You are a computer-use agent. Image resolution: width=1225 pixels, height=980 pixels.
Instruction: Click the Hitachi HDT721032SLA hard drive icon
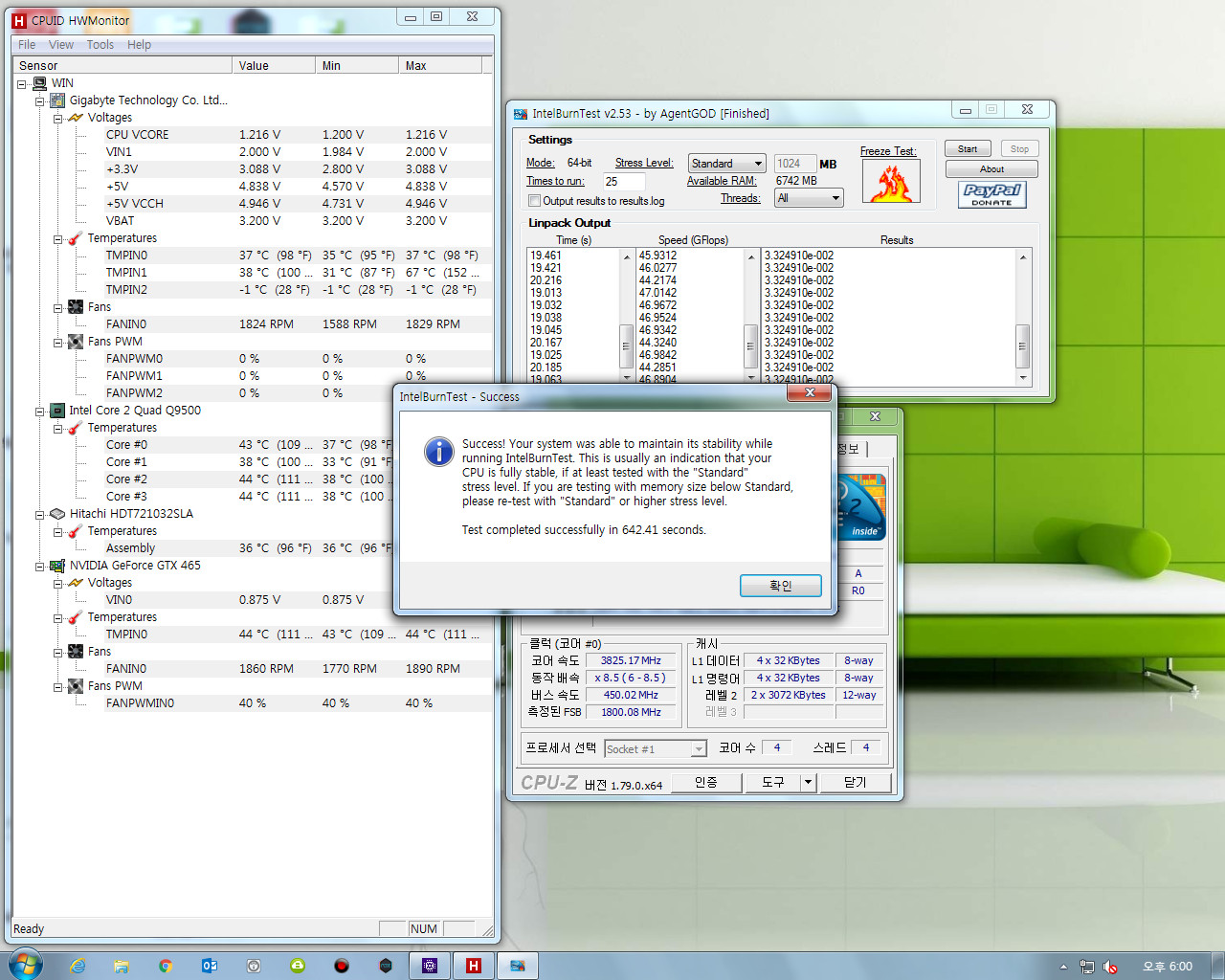[x=57, y=514]
